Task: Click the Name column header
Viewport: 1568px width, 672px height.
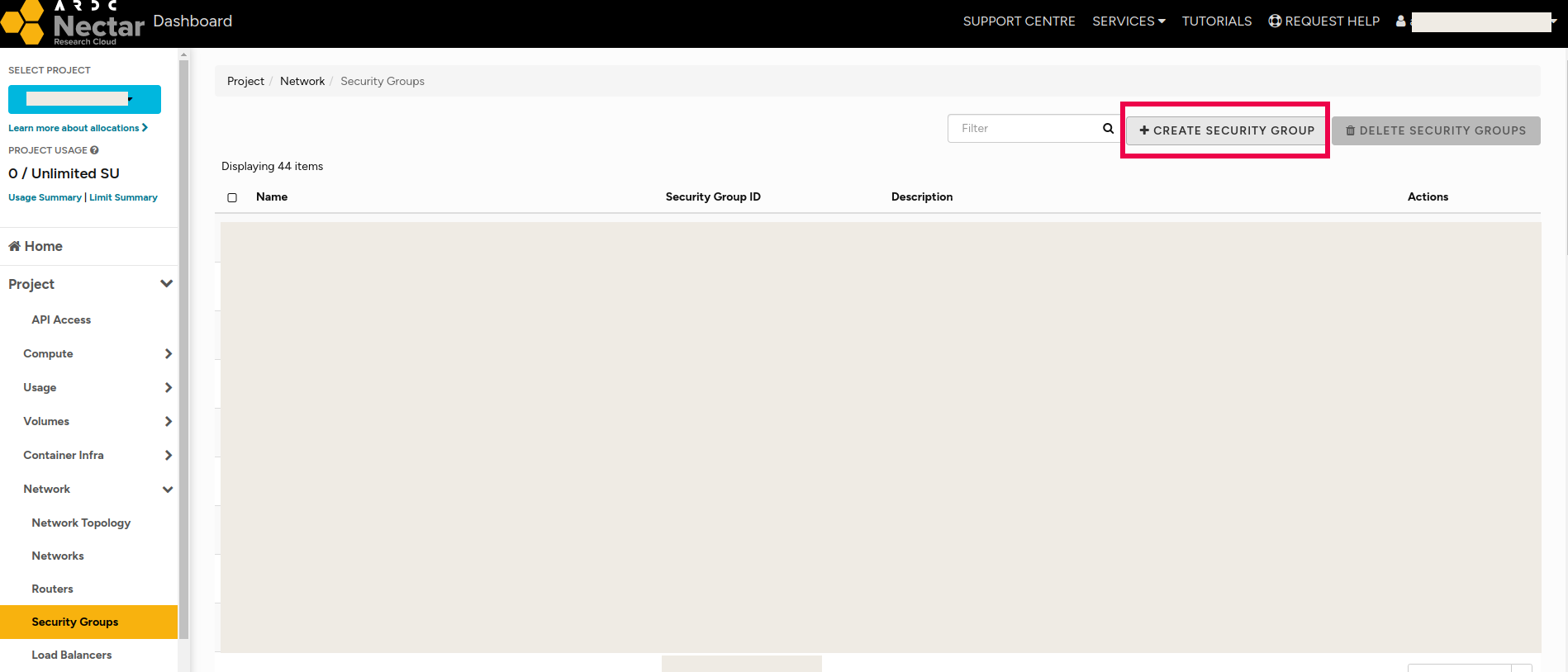Action: pos(272,196)
